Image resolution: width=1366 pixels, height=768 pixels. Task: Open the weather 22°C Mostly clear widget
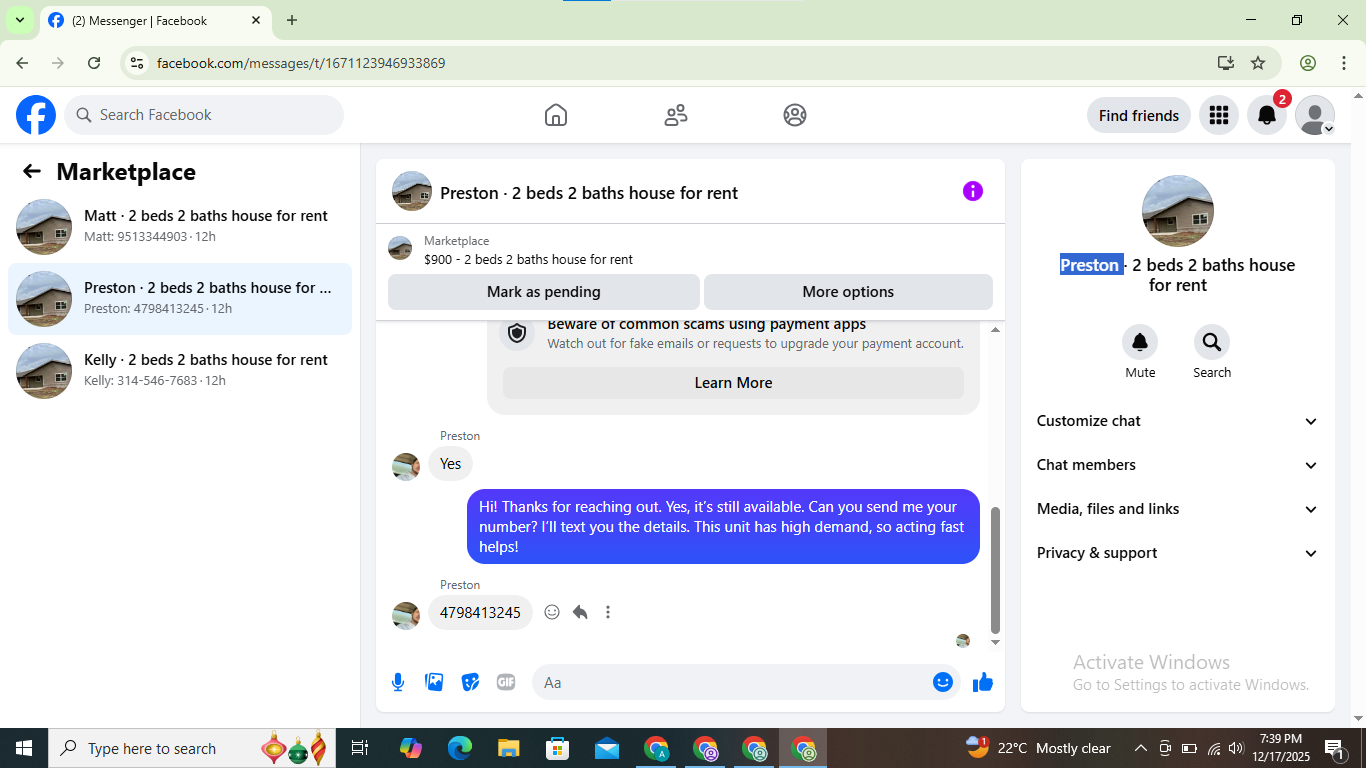pos(1038,748)
